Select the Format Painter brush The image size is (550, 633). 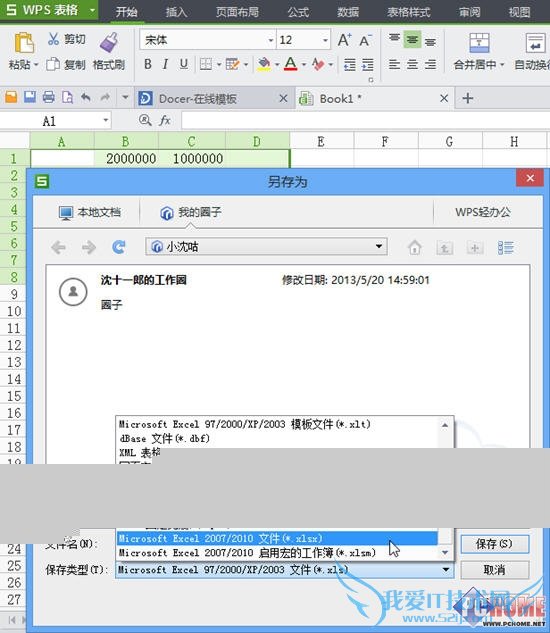pyautogui.click(x=109, y=42)
